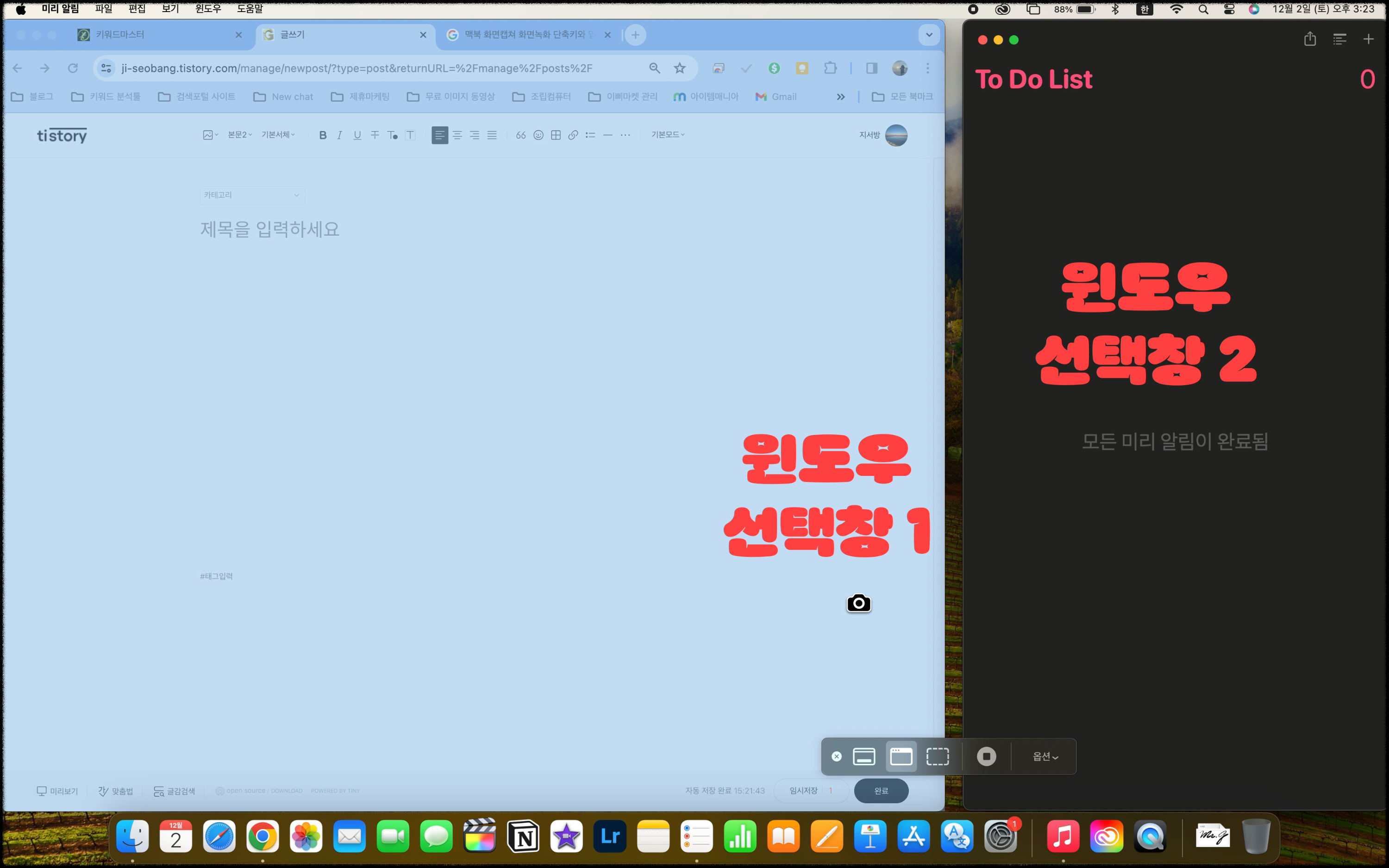1389x868 pixels.
Task: Open the 옵션 dropdown in capture toolbar
Action: [1045, 756]
